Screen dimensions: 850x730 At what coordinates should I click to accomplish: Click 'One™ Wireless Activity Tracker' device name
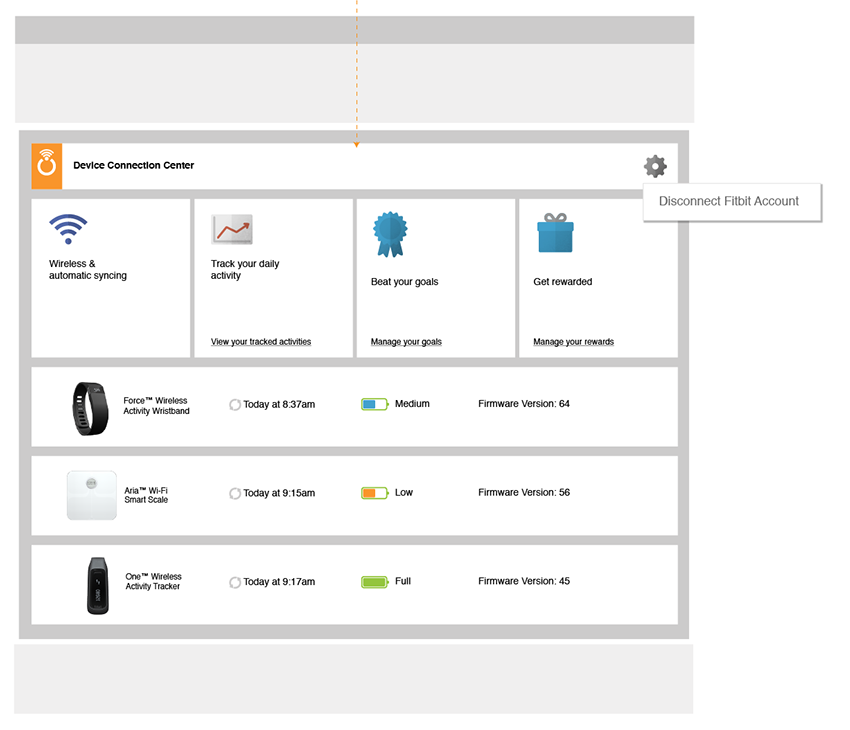pos(153,581)
